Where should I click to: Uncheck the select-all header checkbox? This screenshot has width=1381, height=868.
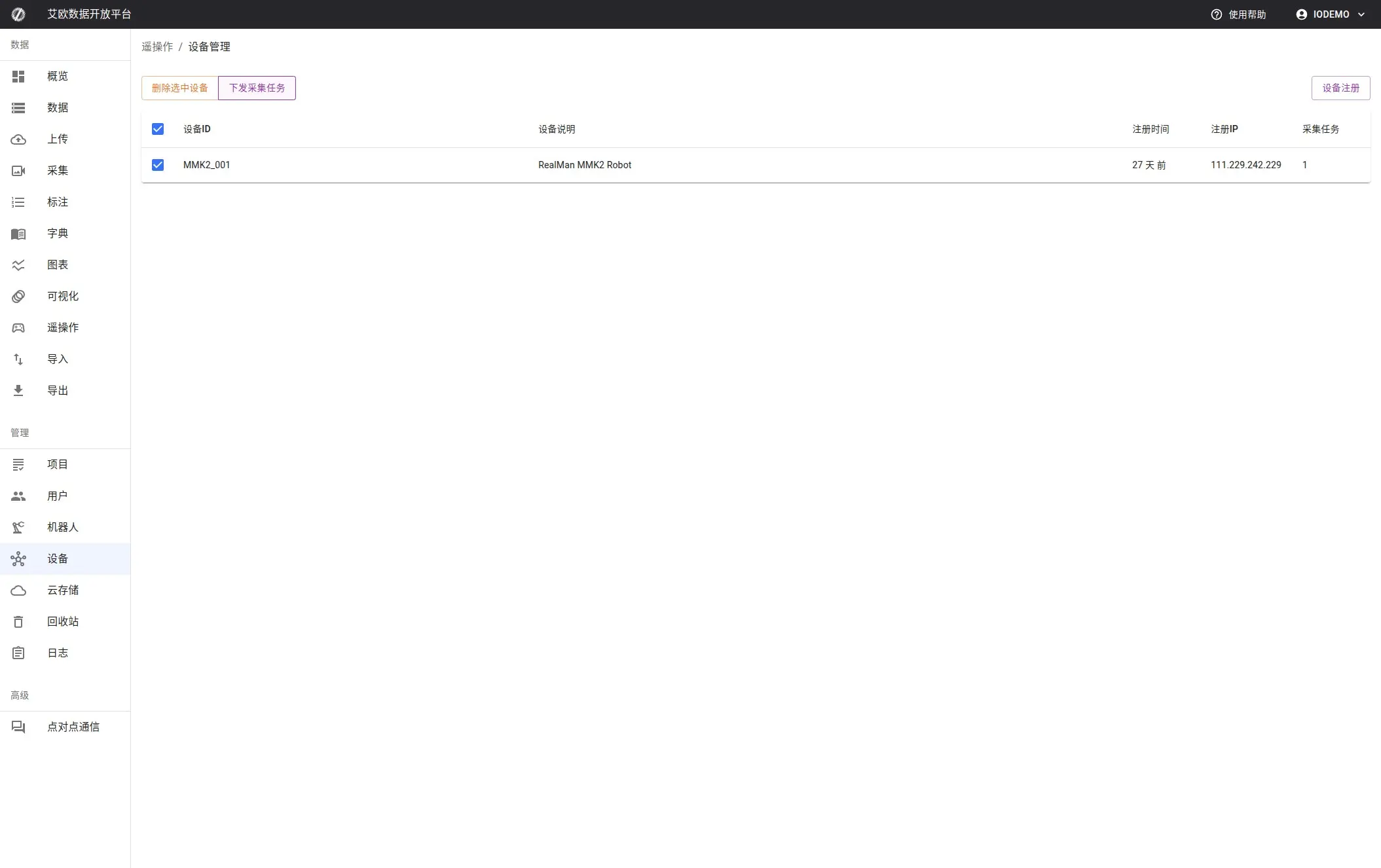[158, 129]
